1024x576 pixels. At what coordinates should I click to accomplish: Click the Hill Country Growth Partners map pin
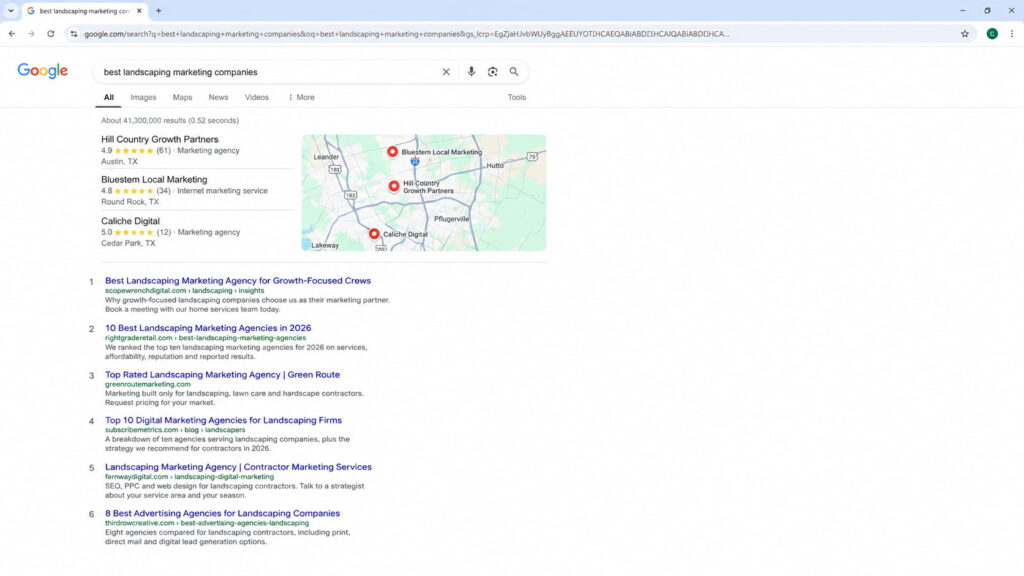394,186
